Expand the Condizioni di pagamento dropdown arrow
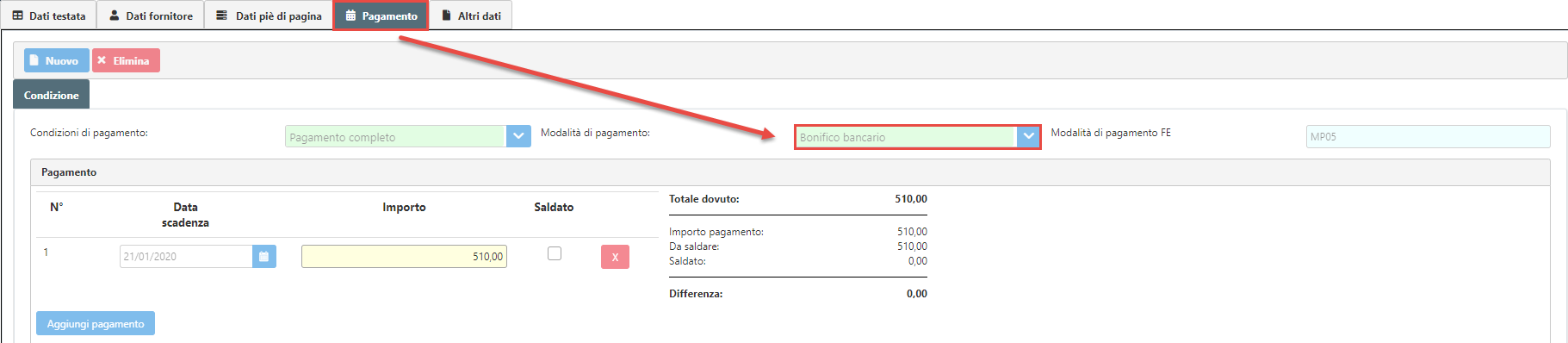1568x343 pixels. point(518,136)
